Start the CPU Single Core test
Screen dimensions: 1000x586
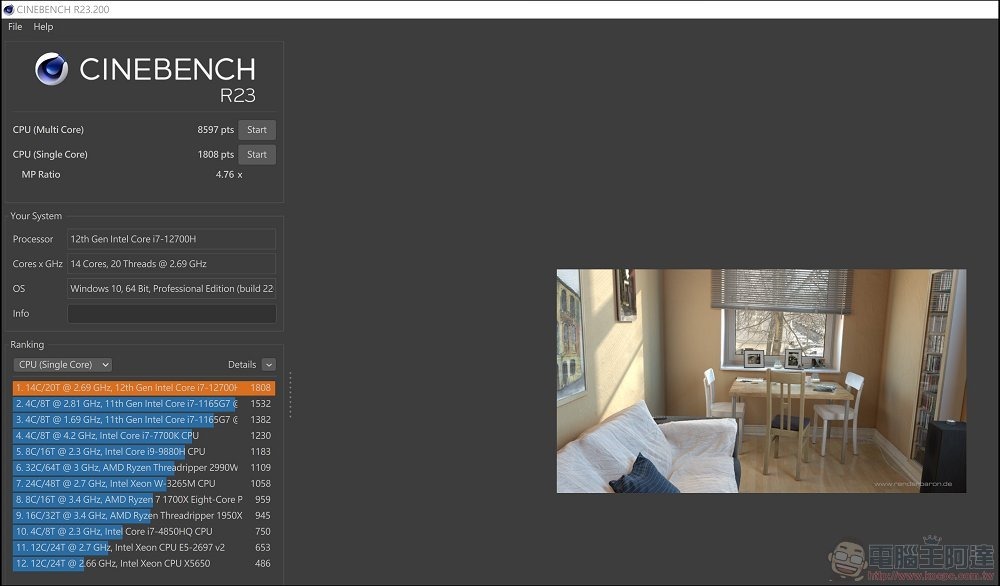[257, 155]
